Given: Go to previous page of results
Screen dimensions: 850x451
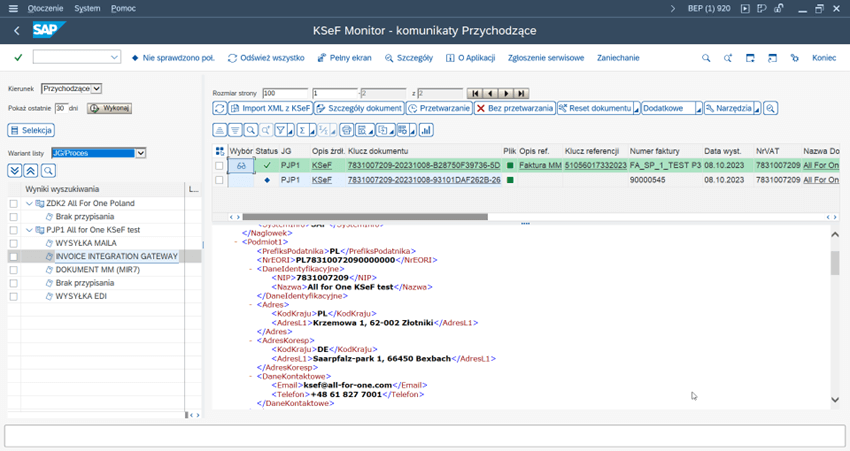Looking at the screenshot, I should (490, 93).
